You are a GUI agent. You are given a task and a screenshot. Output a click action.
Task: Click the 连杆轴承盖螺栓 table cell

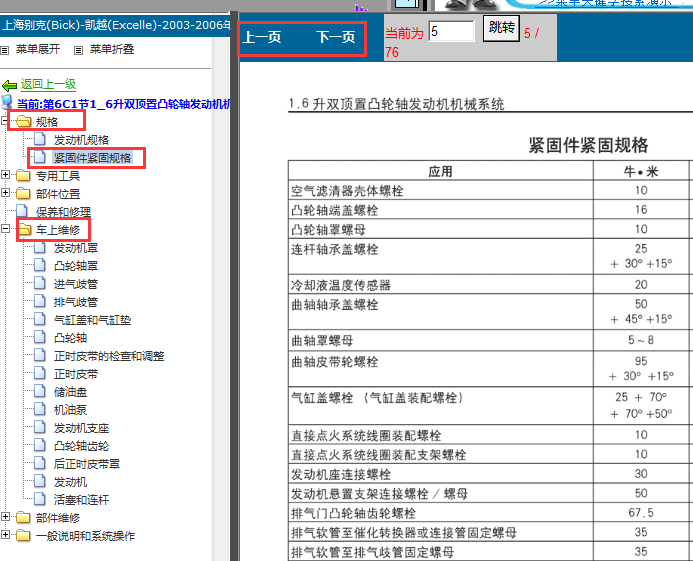[x=440, y=257]
